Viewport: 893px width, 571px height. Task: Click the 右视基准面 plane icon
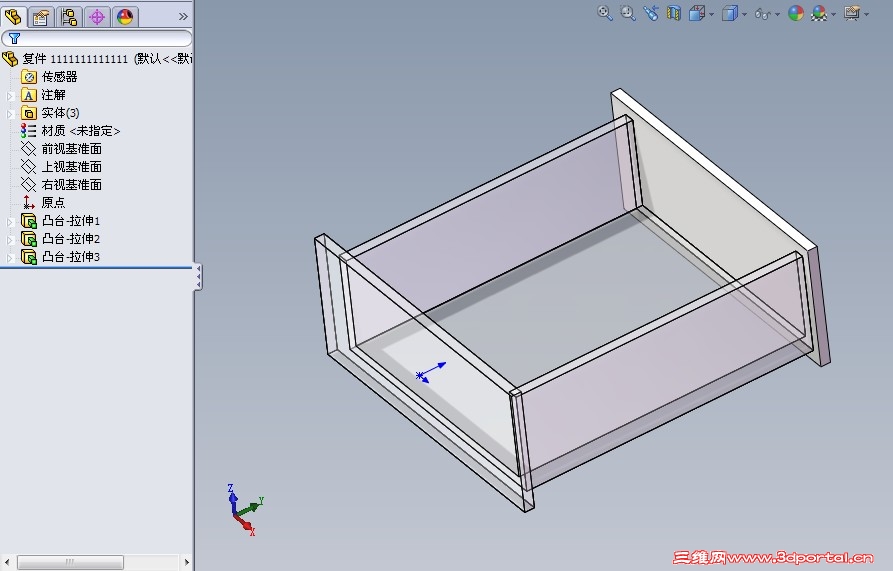pyautogui.click(x=28, y=184)
